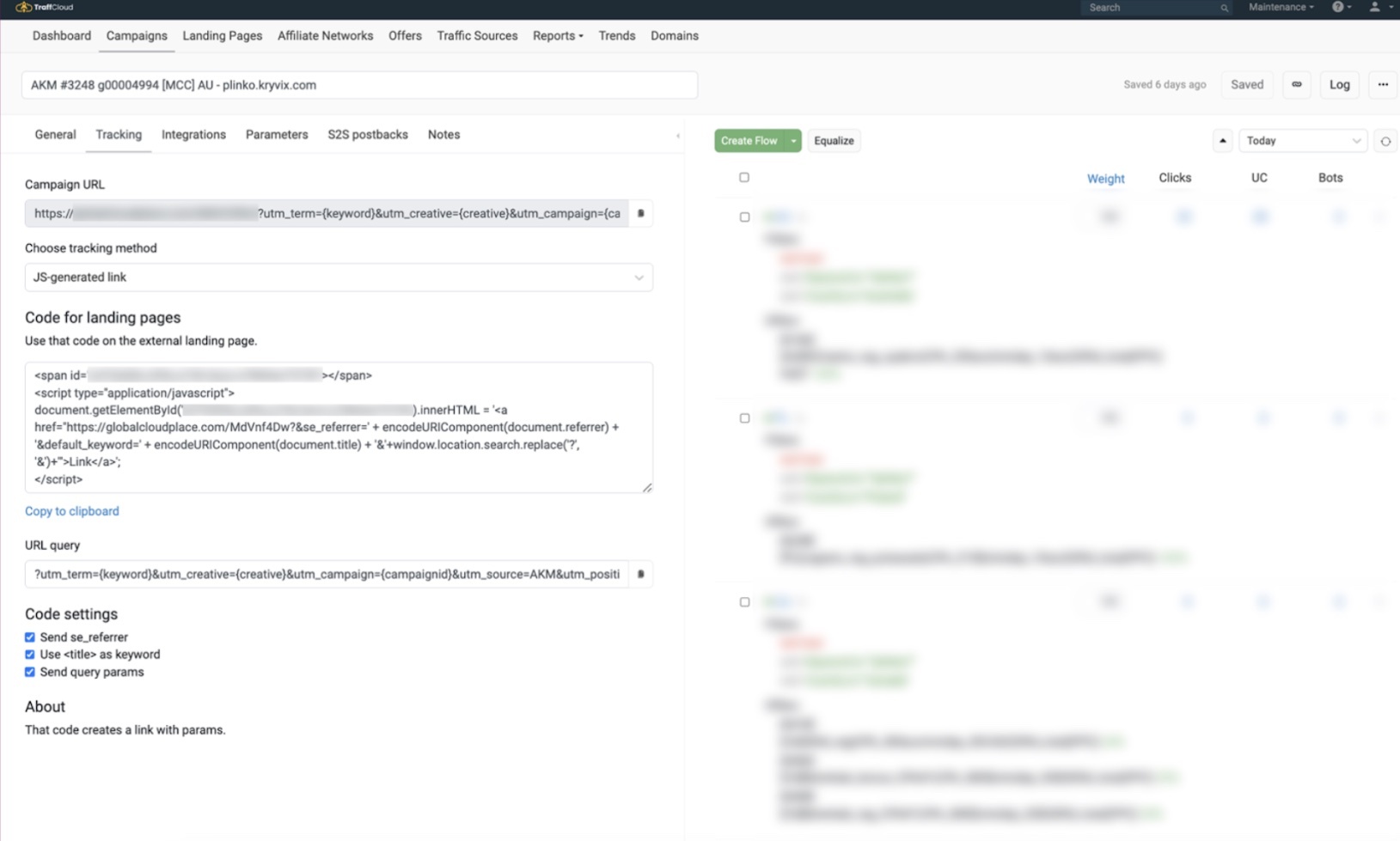Open the Create Flow dropdown arrow
Image resolution: width=1400 pixels, height=841 pixels.
tap(793, 141)
